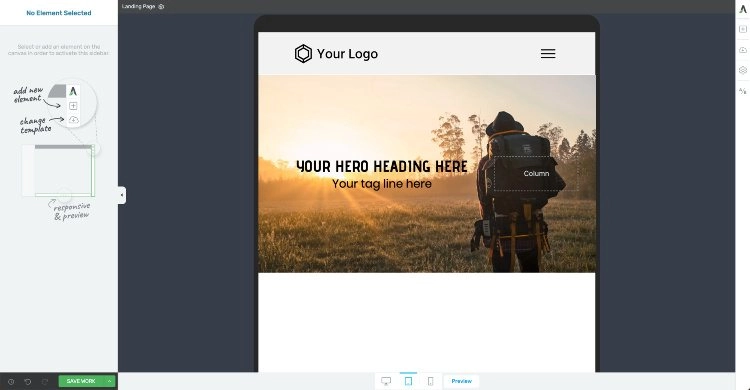Viewport: 750px width, 390px height.
Task: Switch to tablet preview mode
Action: (x=408, y=381)
